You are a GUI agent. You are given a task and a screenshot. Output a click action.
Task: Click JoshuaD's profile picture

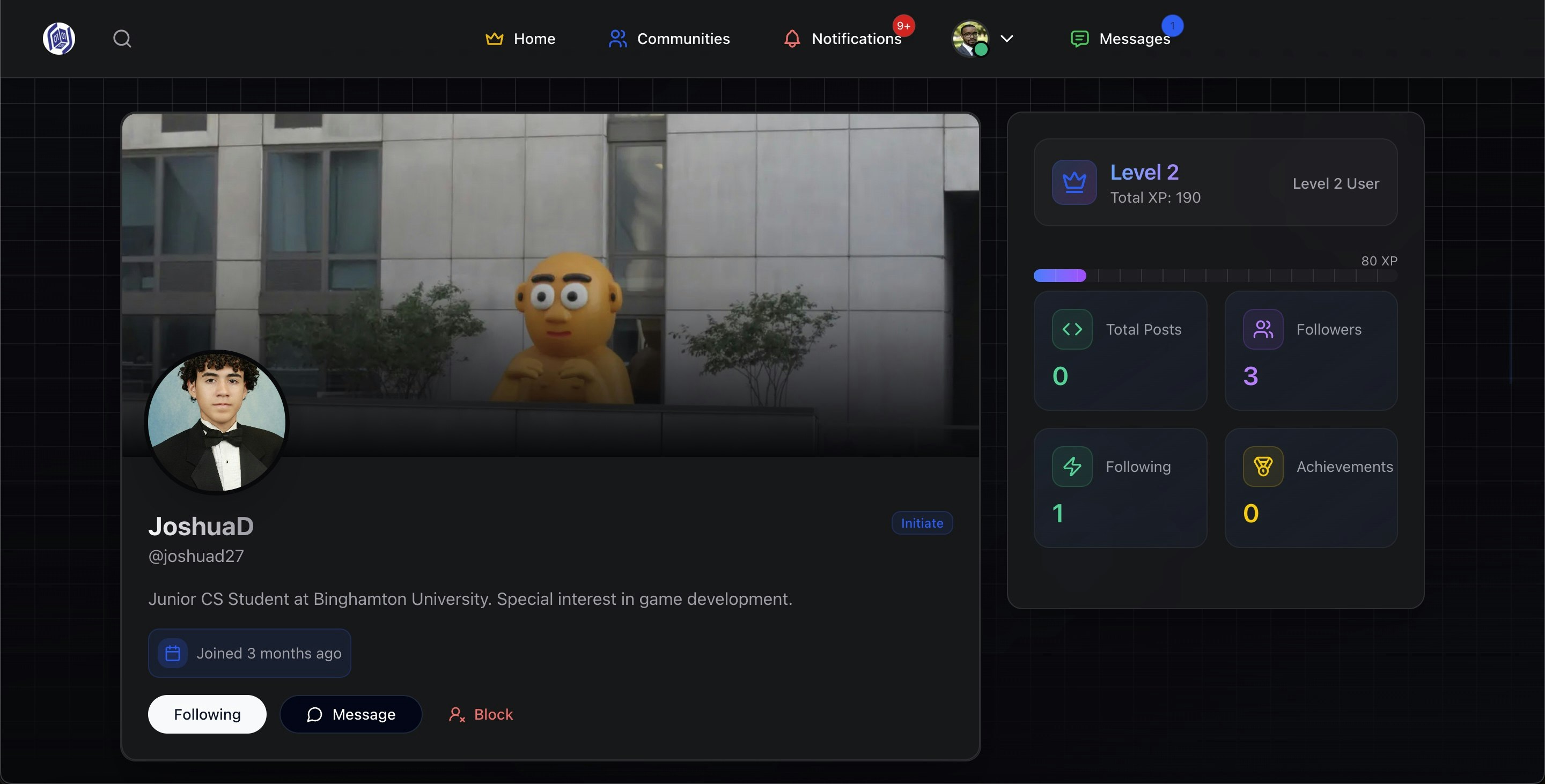coord(217,422)
